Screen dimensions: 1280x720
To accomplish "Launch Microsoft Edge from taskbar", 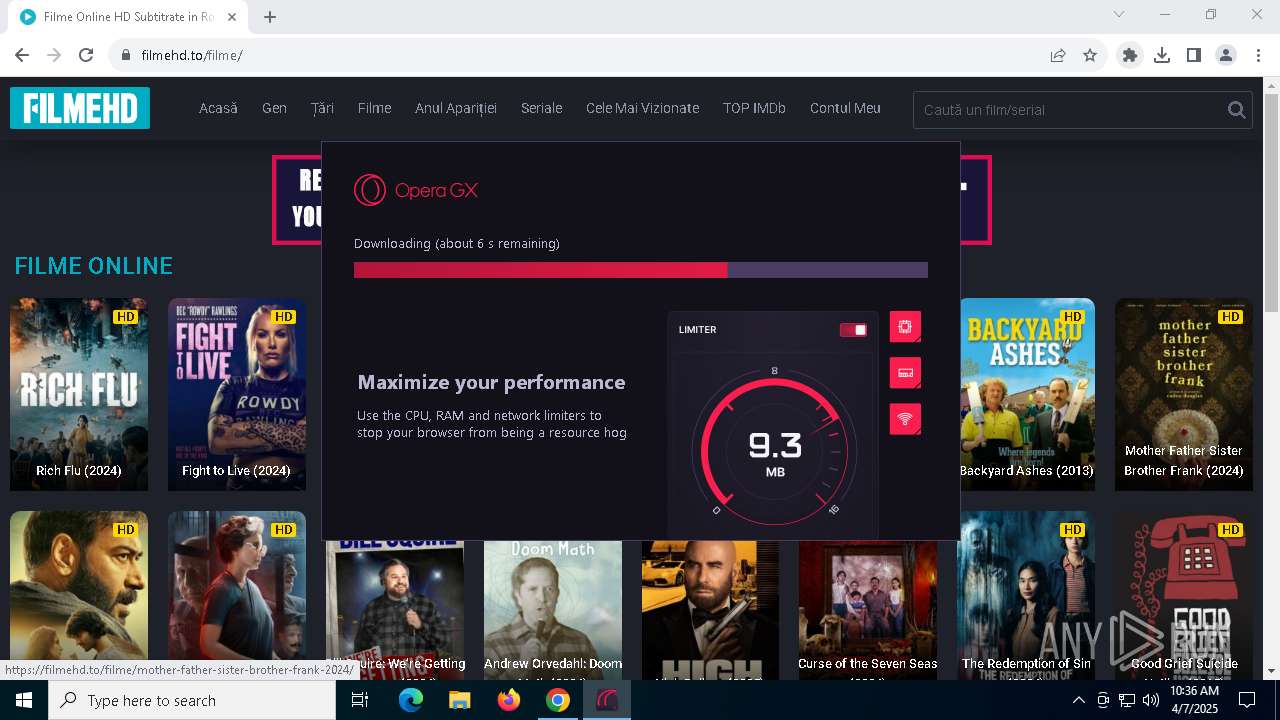I will tap(411, 700).
